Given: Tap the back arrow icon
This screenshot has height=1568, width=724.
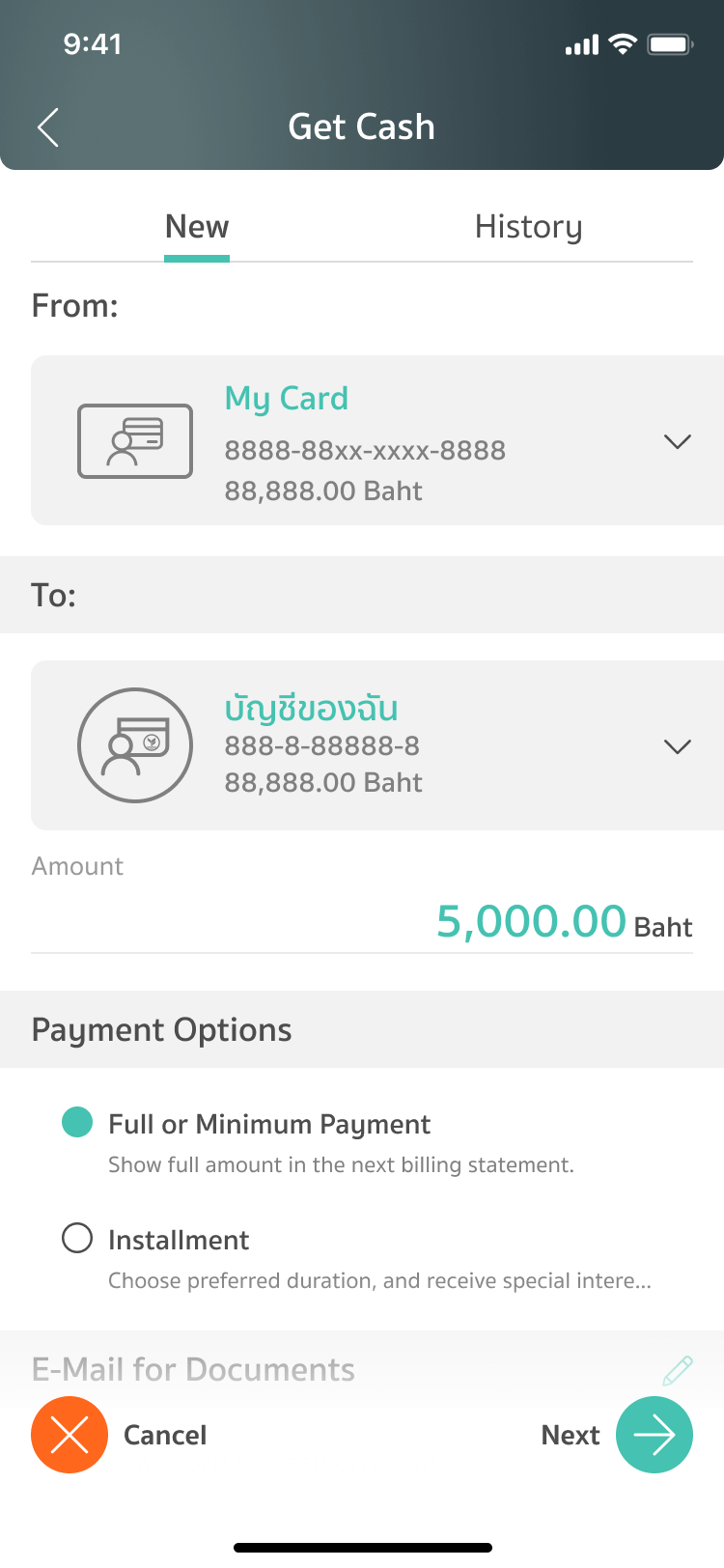Looking at the screenshot, I should [48, 127].
